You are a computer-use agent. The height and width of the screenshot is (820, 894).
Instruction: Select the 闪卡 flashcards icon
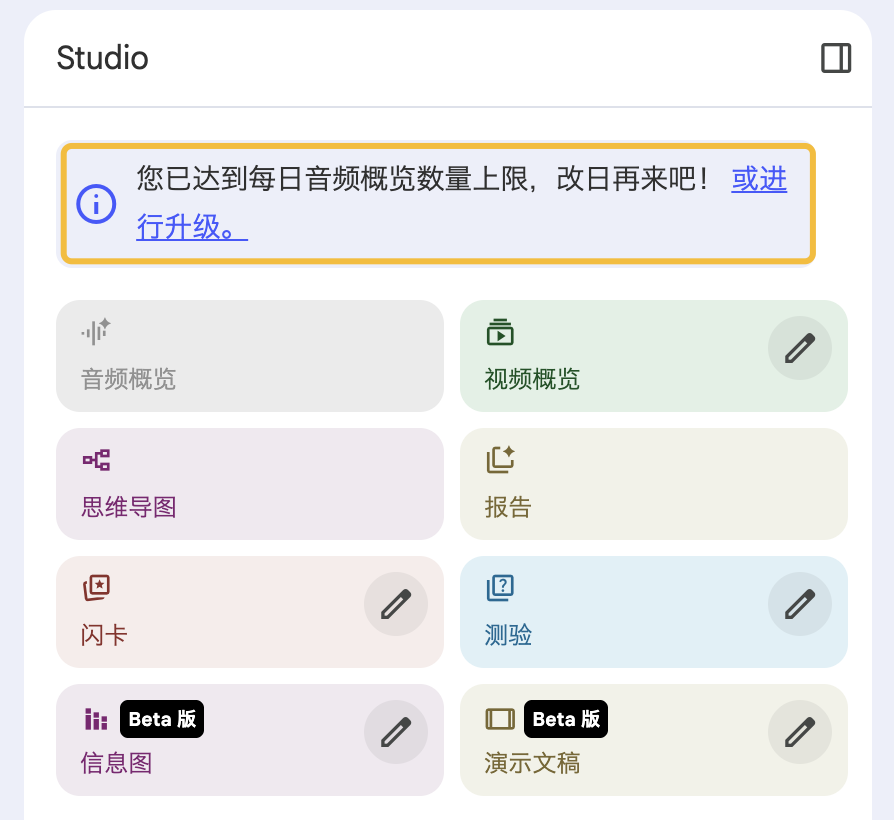point(95,587)
